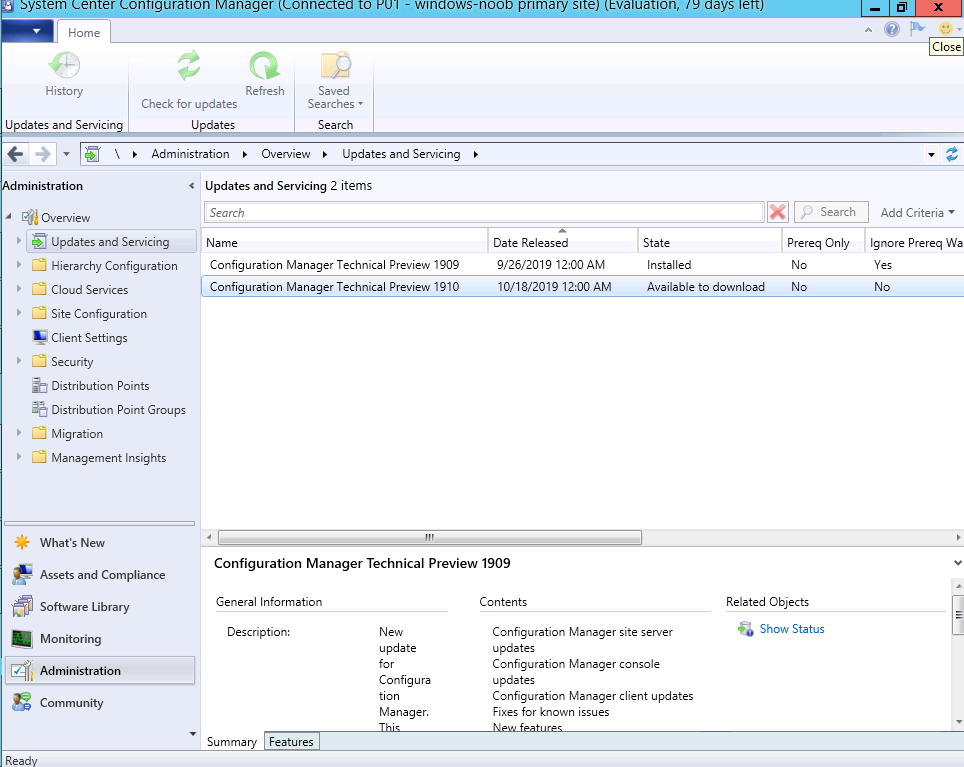Select the Technical Preview 1910 row

point(582,287)
